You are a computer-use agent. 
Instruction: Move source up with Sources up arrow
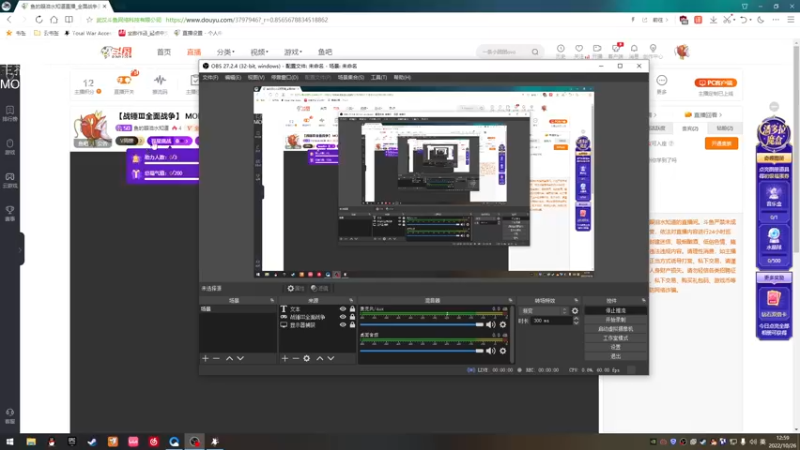[x=320, y=359]
